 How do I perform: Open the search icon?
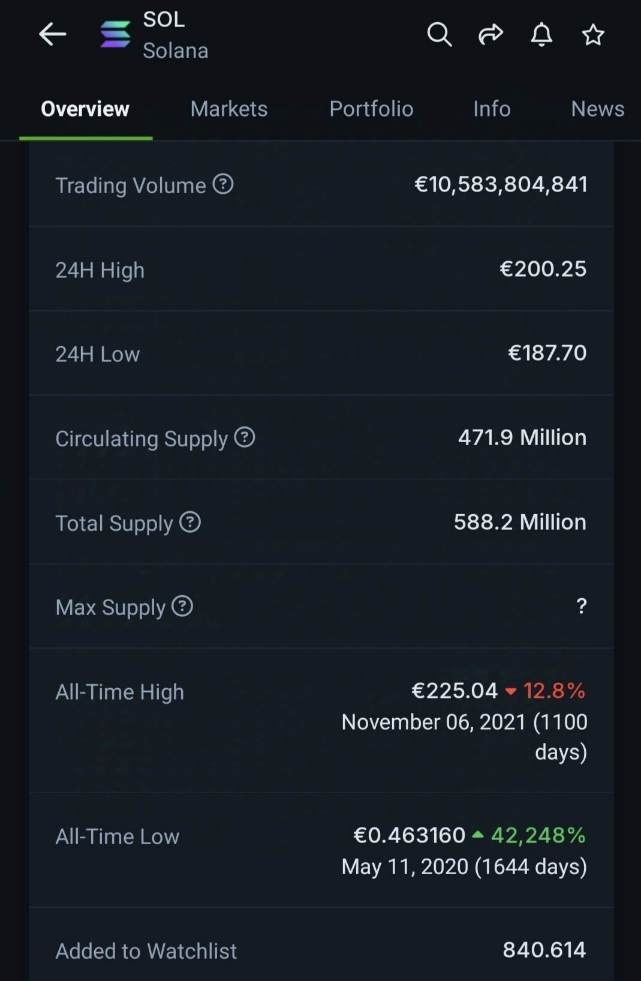pos(439,34)
